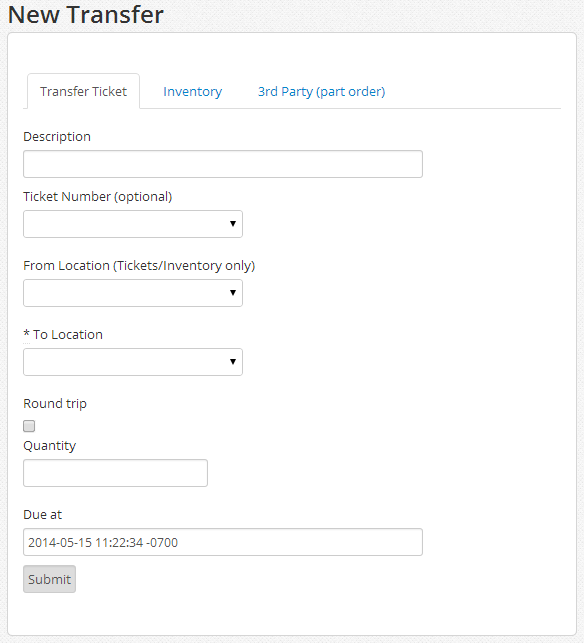Focus the Quantity input field
Viewport: 584px width, 643px height.
click(115, 473)
